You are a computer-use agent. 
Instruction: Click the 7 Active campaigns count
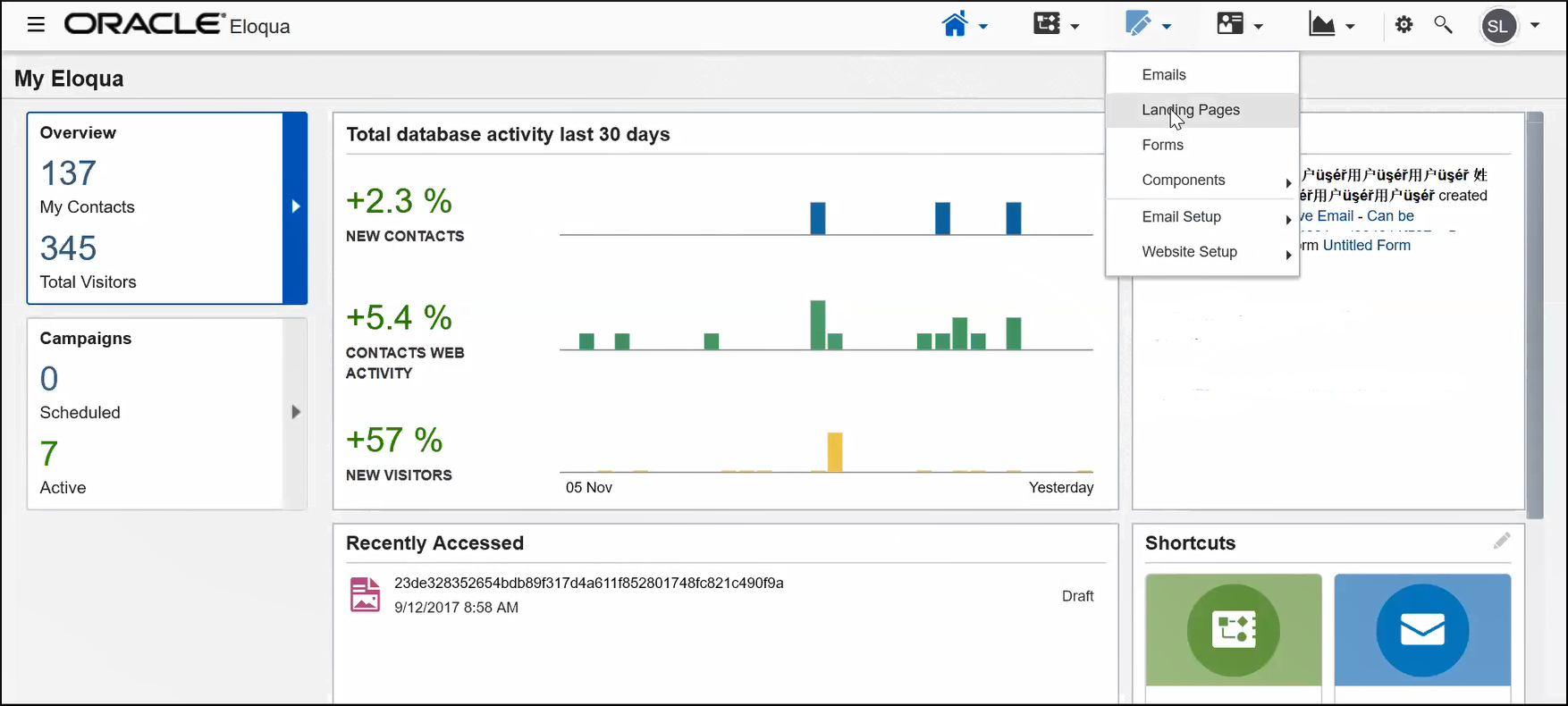pos(49,454)
